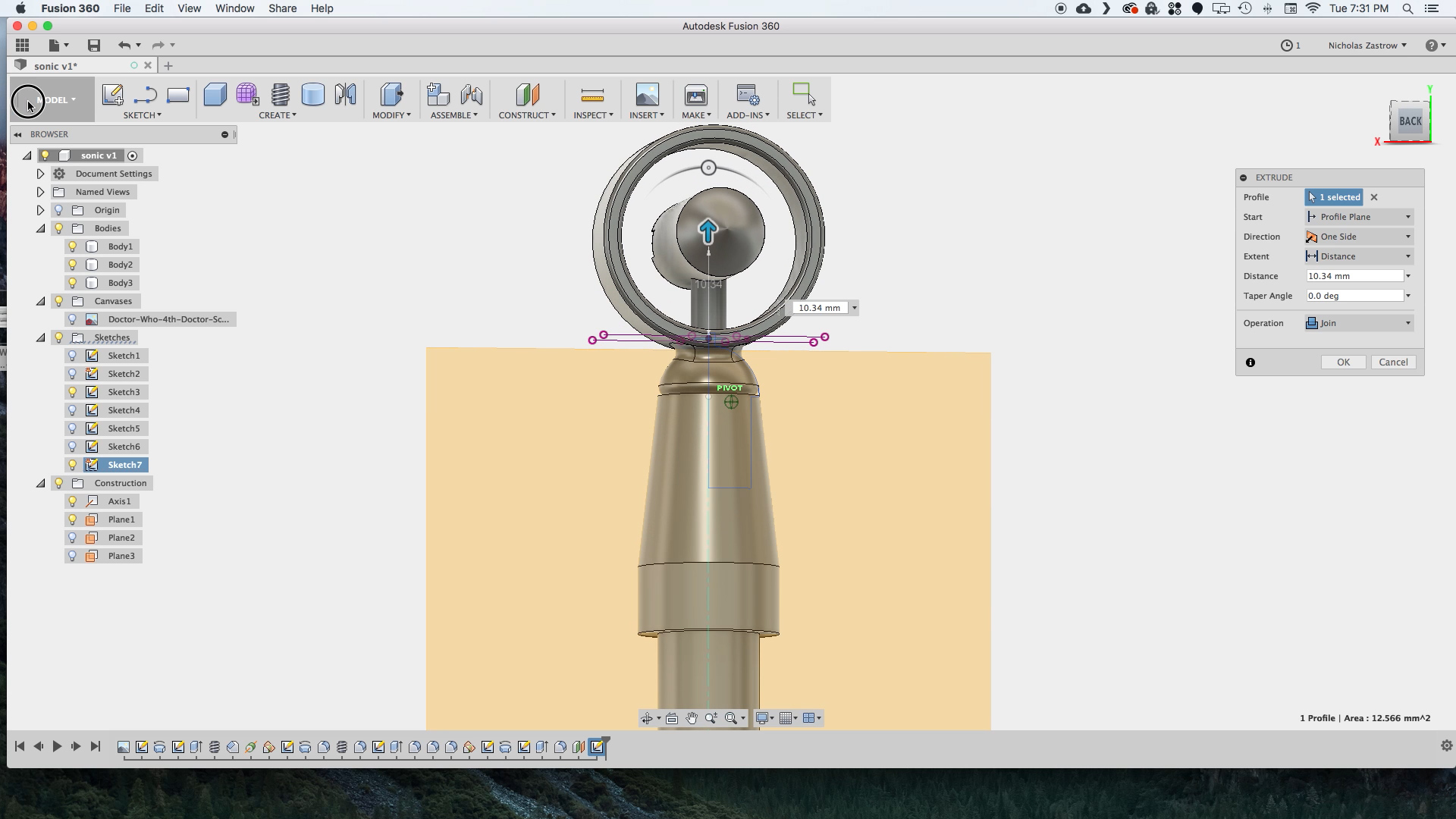Click the Mirror tool icon

click(346, 95)
